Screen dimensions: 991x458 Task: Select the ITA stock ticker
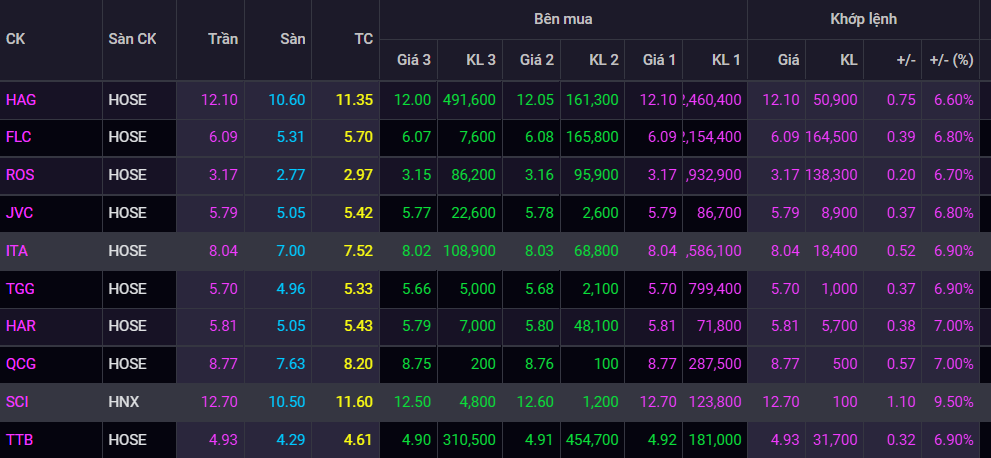(17, 251)
